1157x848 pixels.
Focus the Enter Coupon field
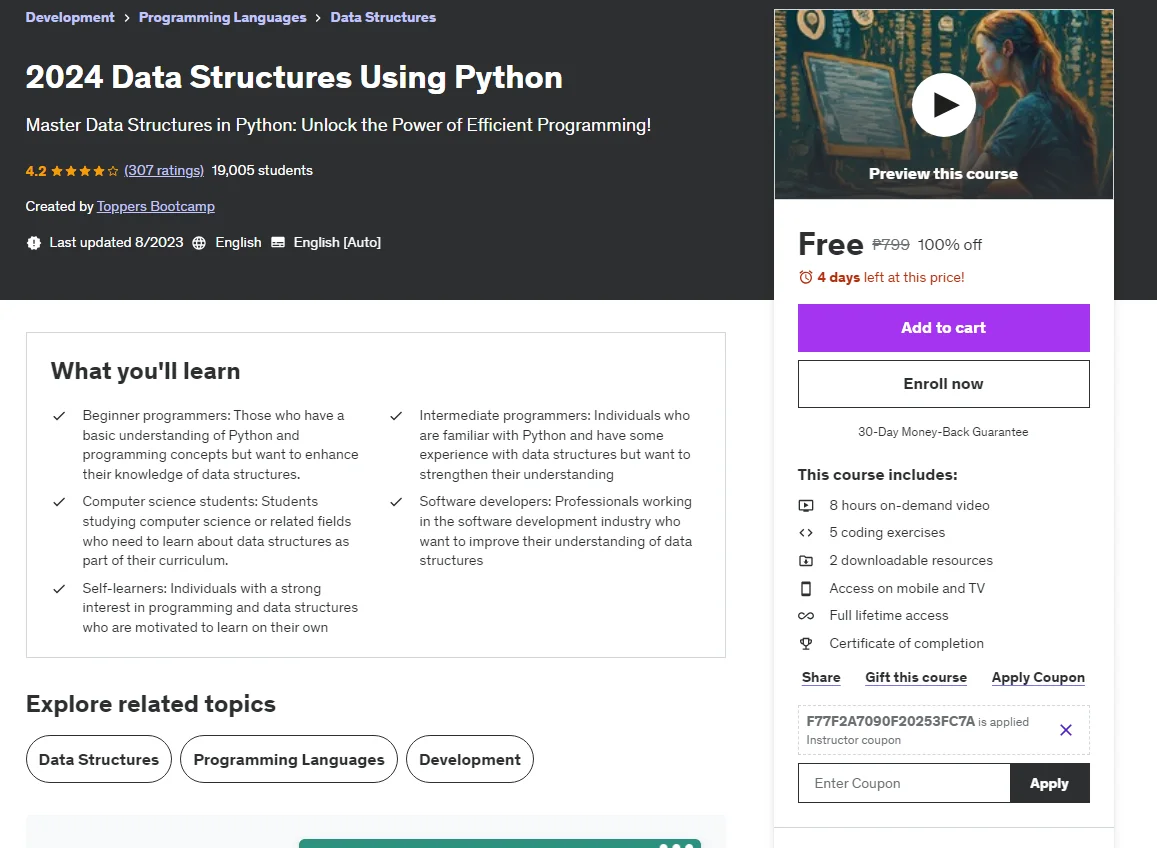(903, 783)
